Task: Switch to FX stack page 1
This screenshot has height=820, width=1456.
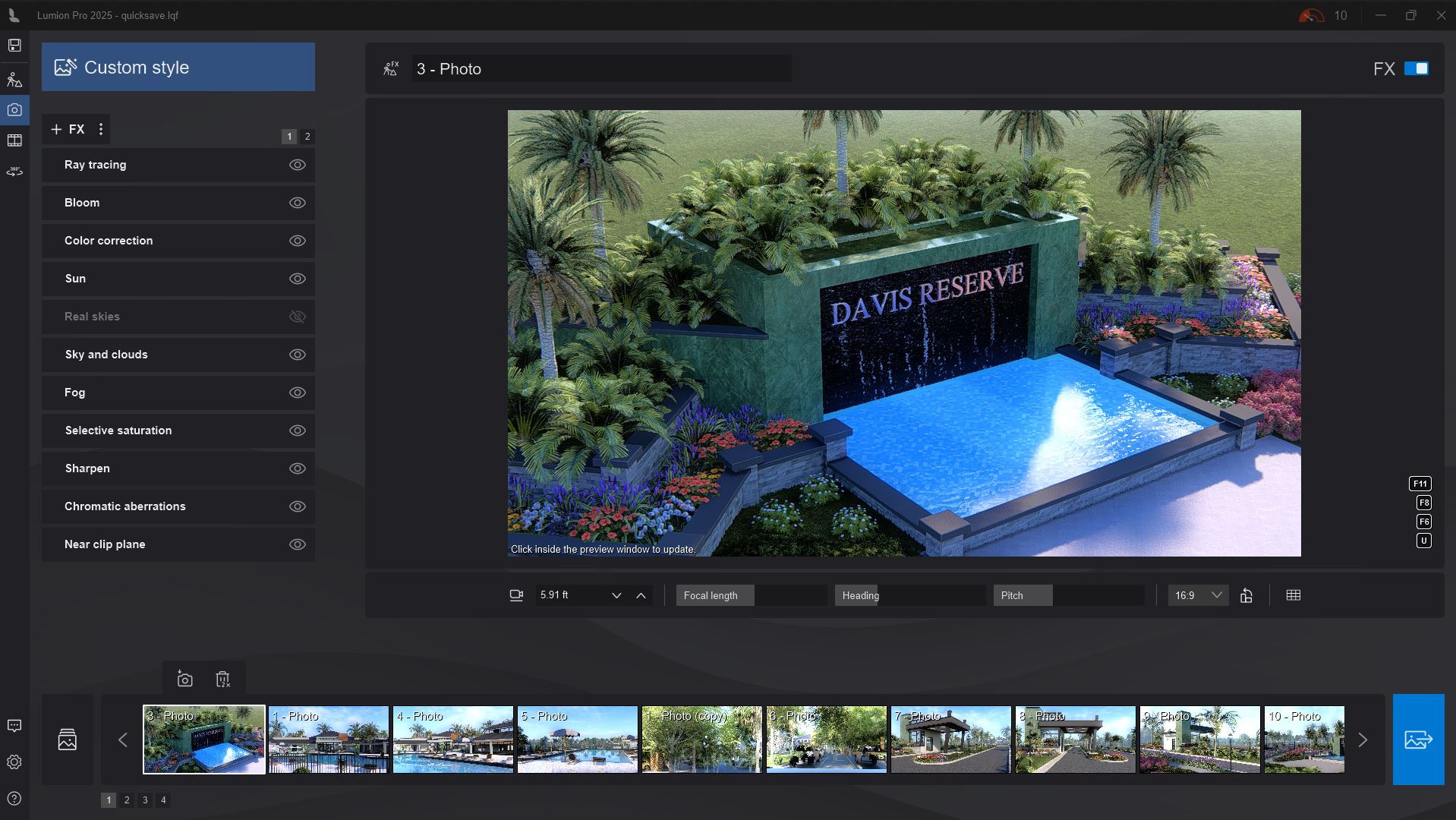Action: (x=289, y=137)
